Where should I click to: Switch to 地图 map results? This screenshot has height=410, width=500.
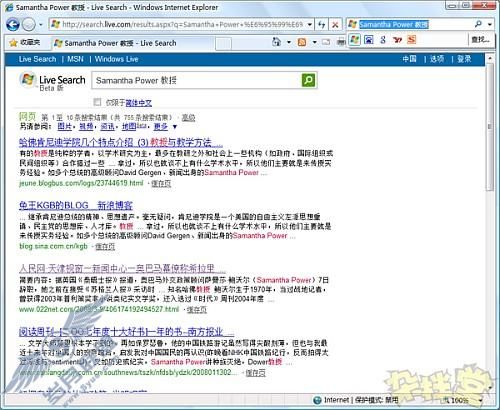129,126
